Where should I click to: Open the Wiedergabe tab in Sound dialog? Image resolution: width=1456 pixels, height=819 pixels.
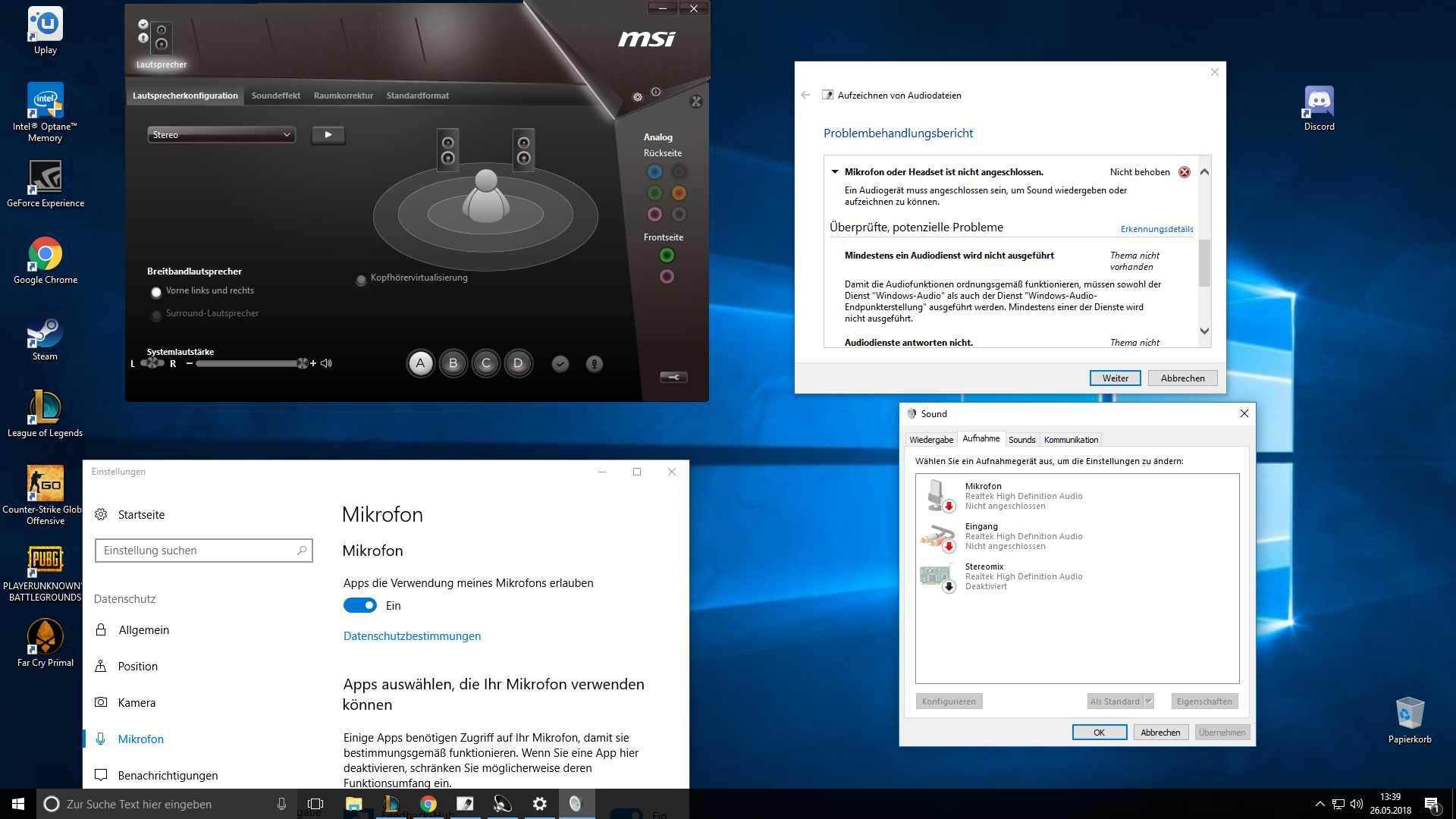(x=931, y=440)
